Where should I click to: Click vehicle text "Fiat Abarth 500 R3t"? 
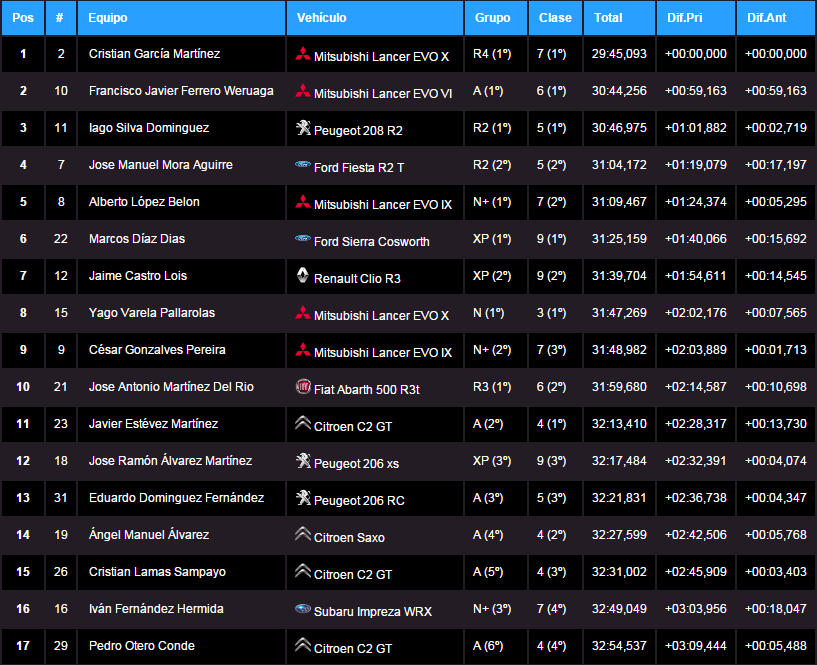pyautogui.click(x=366, y=389)
